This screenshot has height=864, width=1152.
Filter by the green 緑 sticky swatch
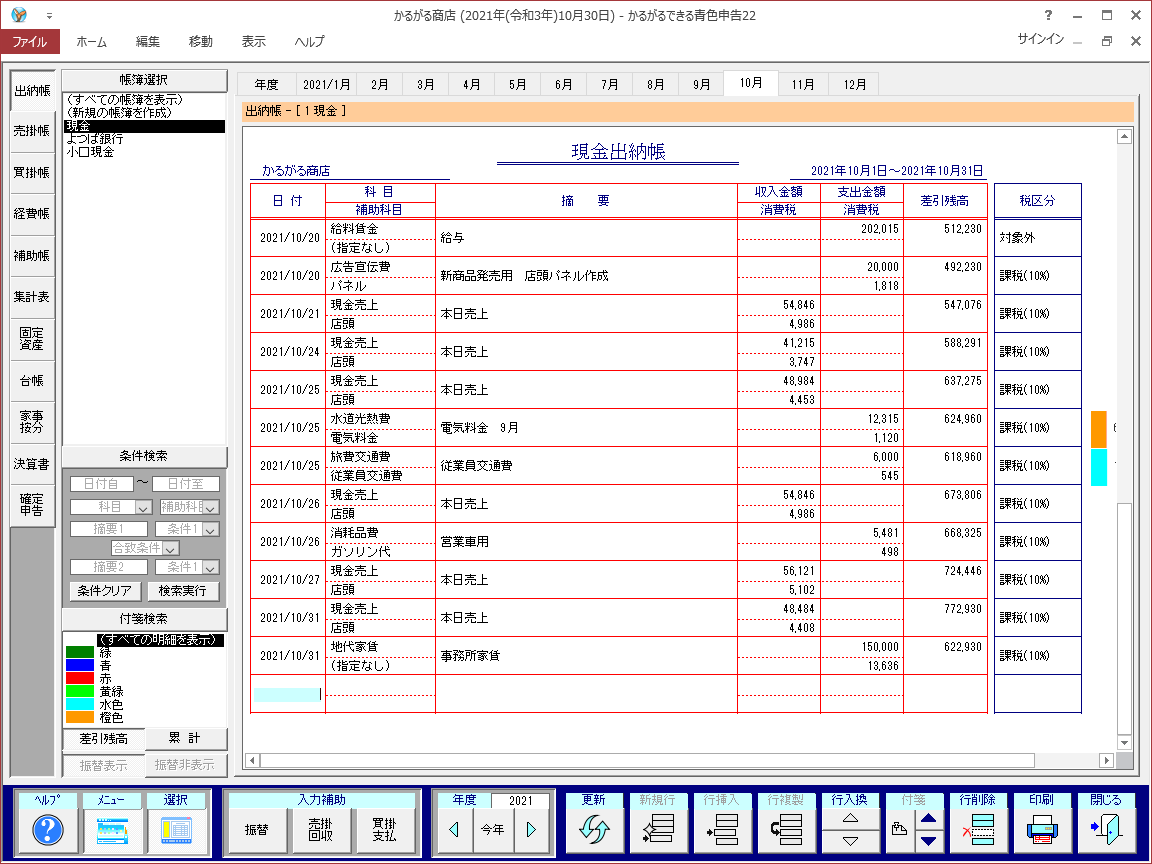[80, 652]
